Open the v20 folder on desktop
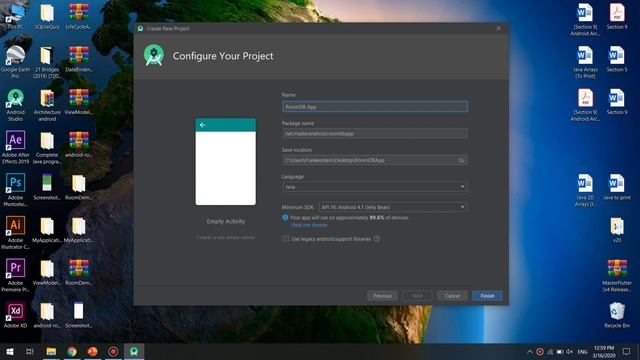 coord(617,231)
